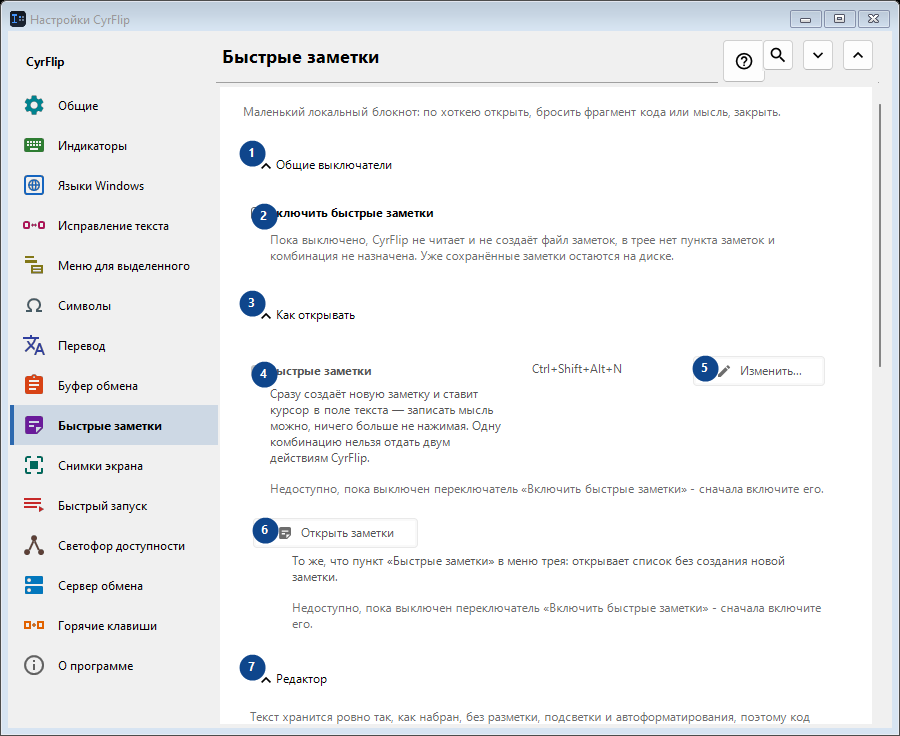Minimize the Настройки CyrFlip window
Screen dimensions: 900x736
pyautogui.click(x=805, y=19)
